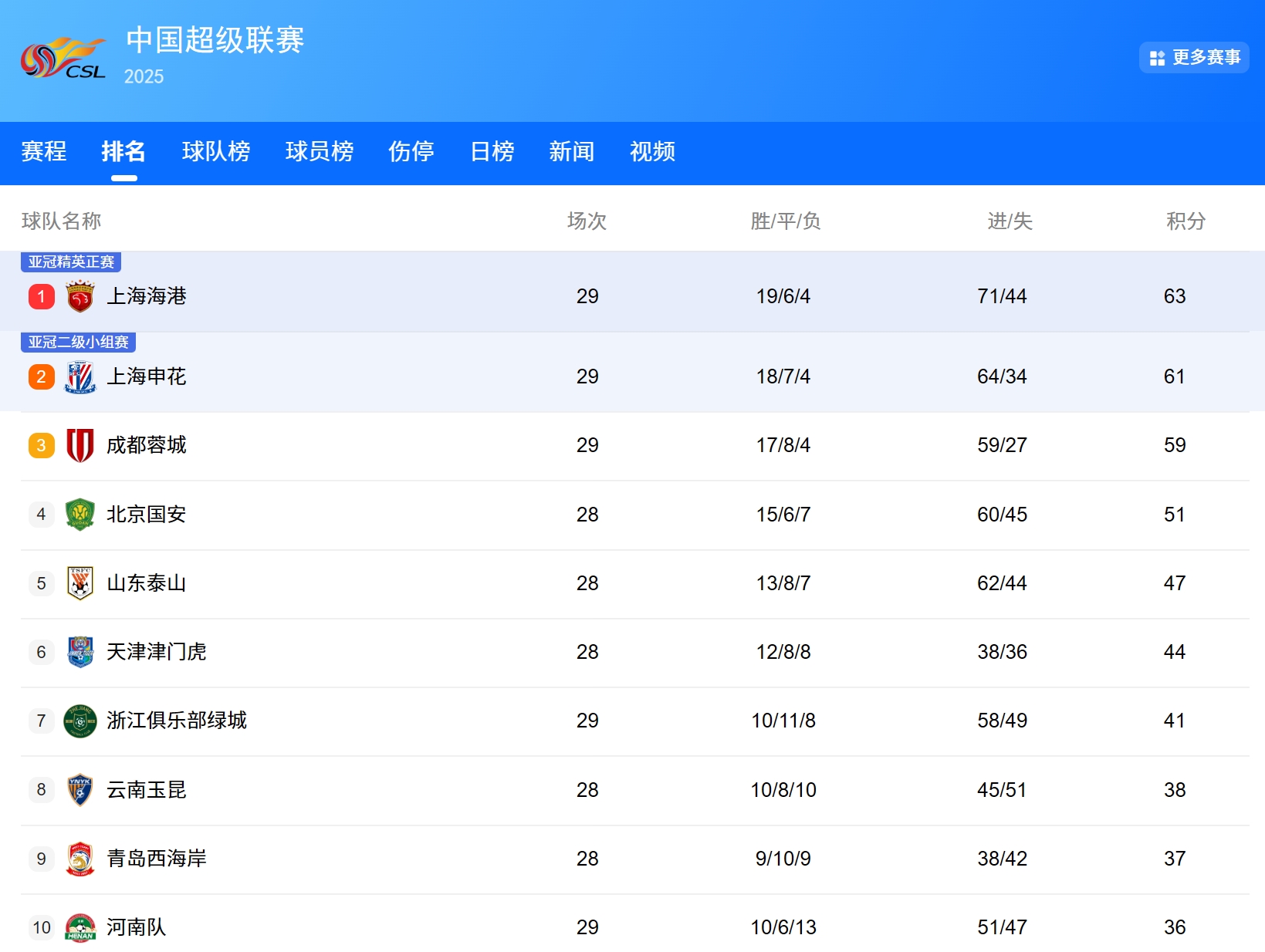Image resolution: width=1265 pixels, height=952 pixels.
Task: Open the 更多赛事 button
Action: tap(1194, 58)
